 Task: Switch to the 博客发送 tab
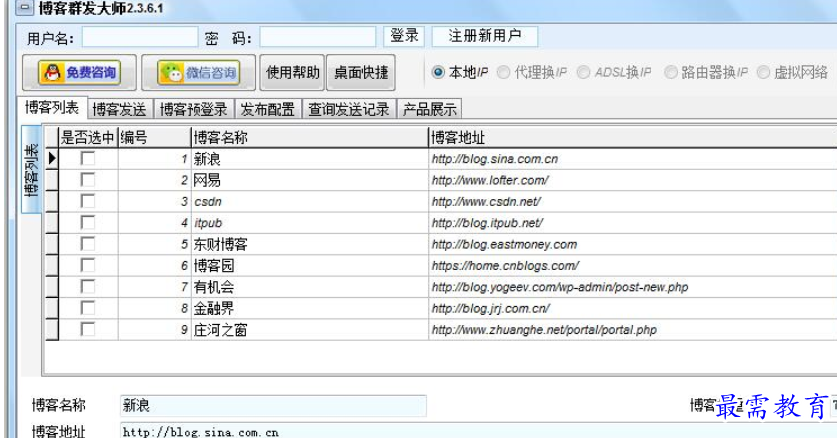pos(120,109)
